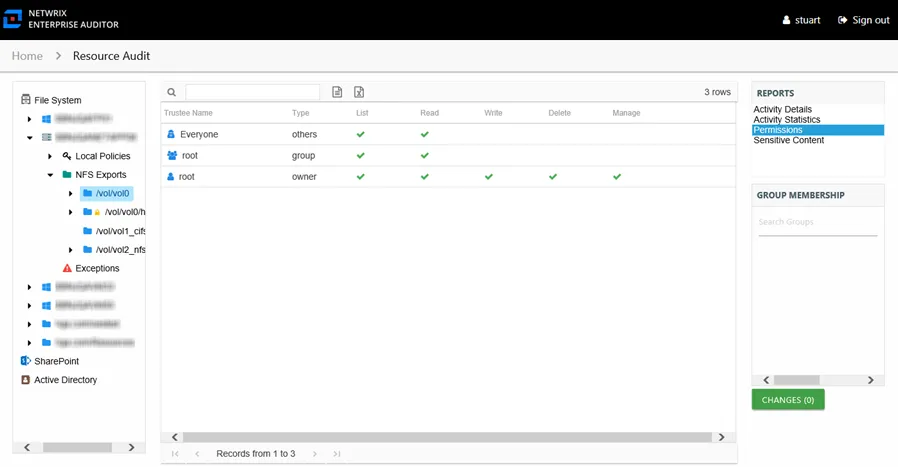The image size is (898, 467).
Task: Click the lock icon beside /vol/vol0/h
Action: pos(97,213)
